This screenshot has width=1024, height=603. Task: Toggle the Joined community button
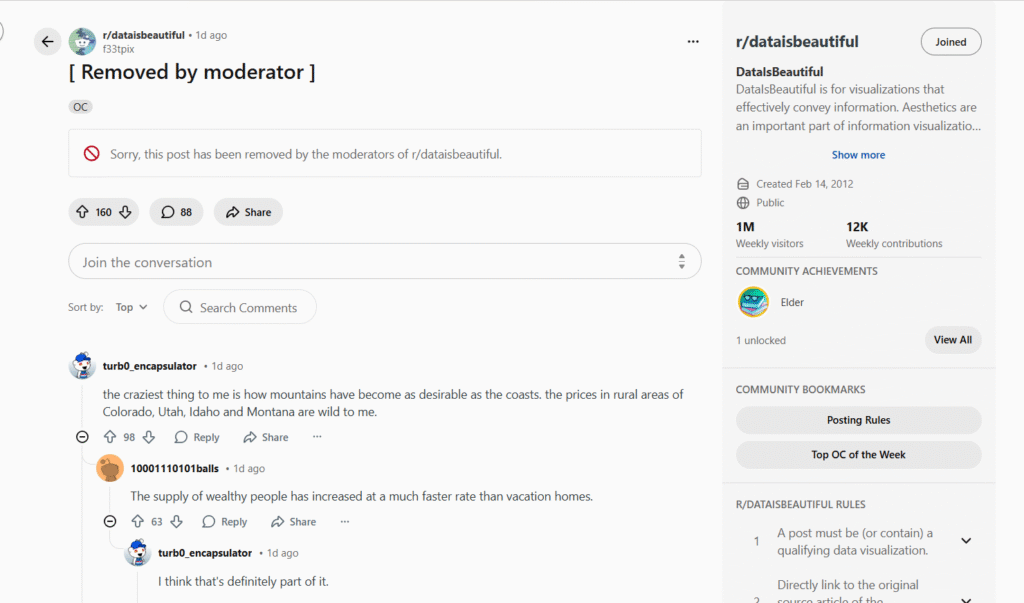click(950, 42)
